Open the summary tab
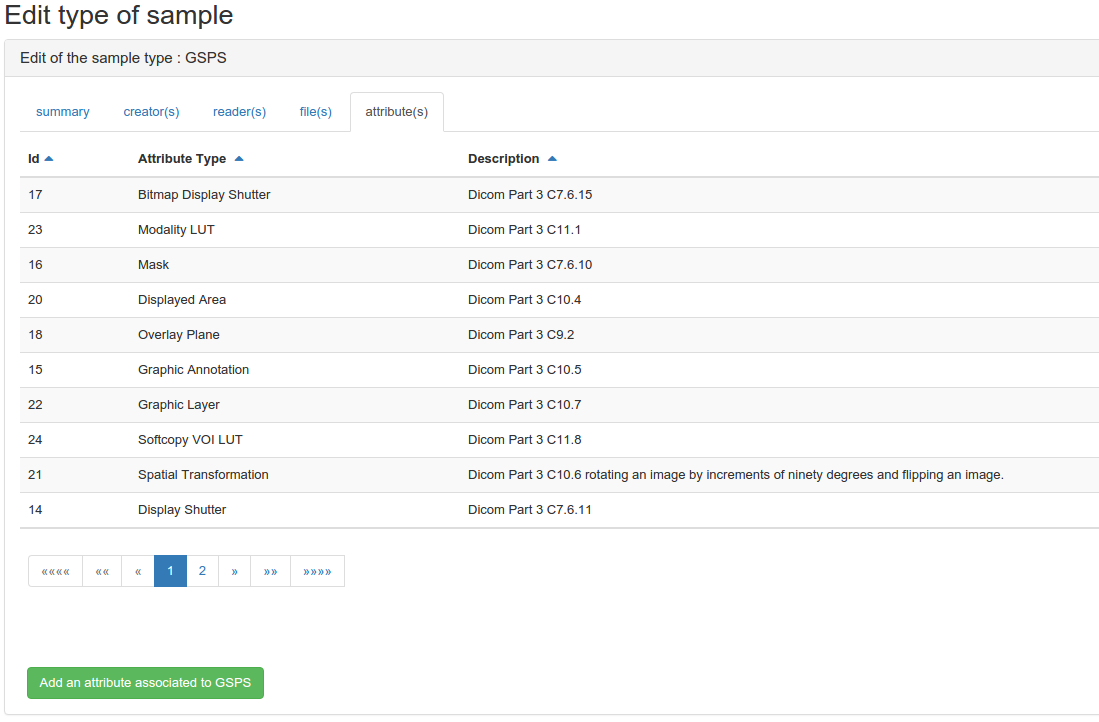1099x722 pixels. pos(63,112)
